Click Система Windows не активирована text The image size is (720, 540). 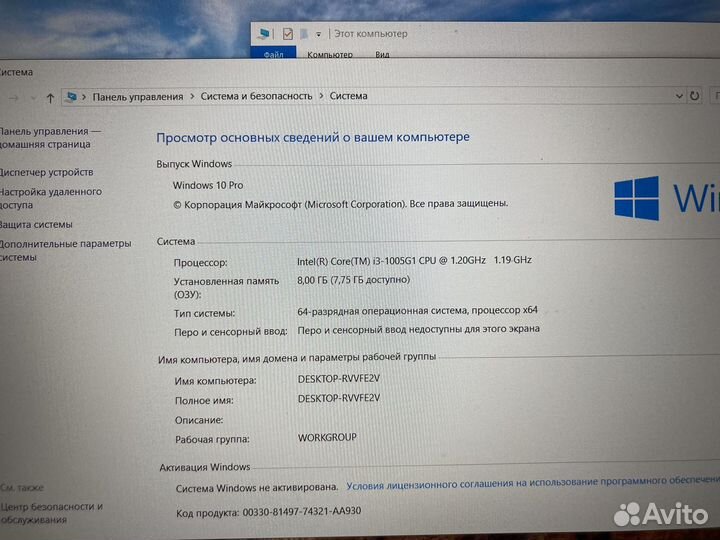tap(257, 488)
